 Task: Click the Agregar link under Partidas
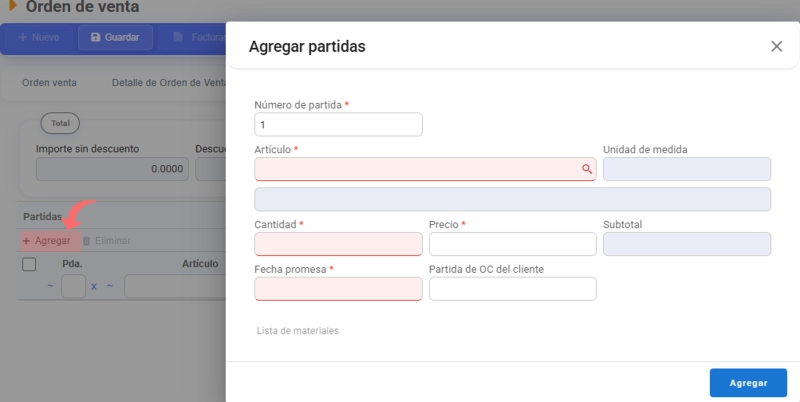click(x=47, y=240)
